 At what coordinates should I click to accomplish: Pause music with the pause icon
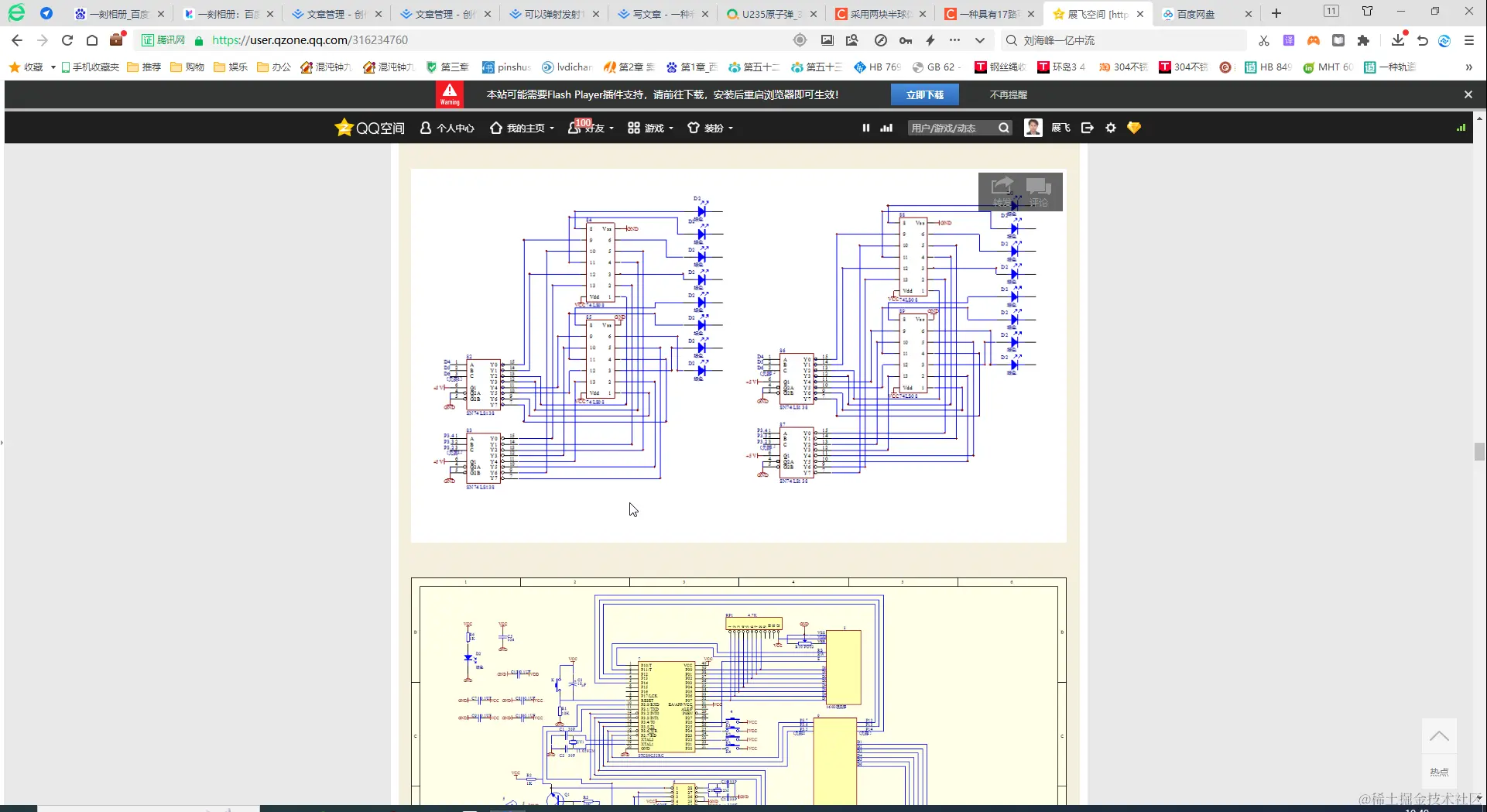click(866, 128)
